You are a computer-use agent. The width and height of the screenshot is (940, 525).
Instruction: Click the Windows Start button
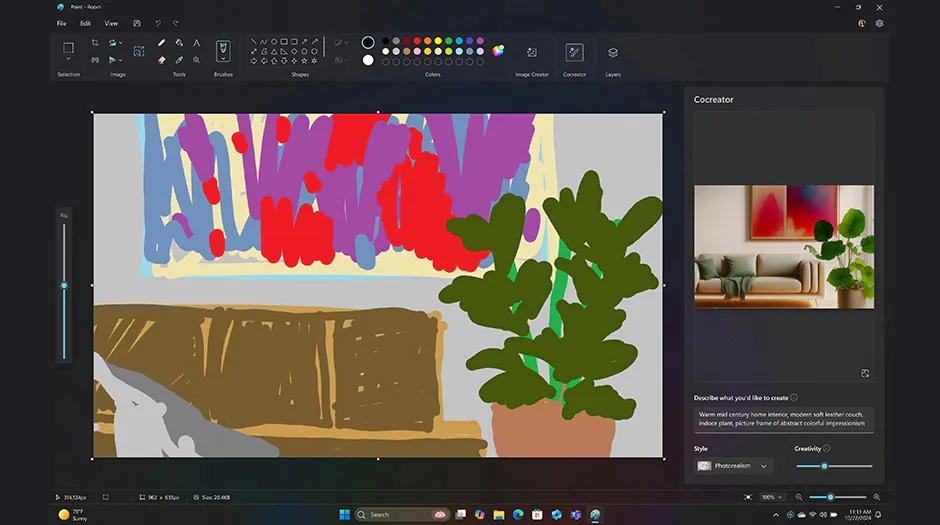(x=344, y=515)
